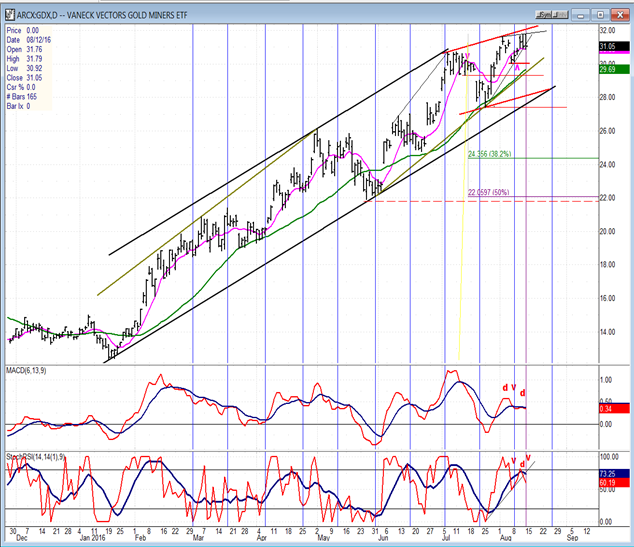The width and height of the screenshot is (634, 547).
Task: Click the Low 30.92 row in data box
Action: point(24,68)
